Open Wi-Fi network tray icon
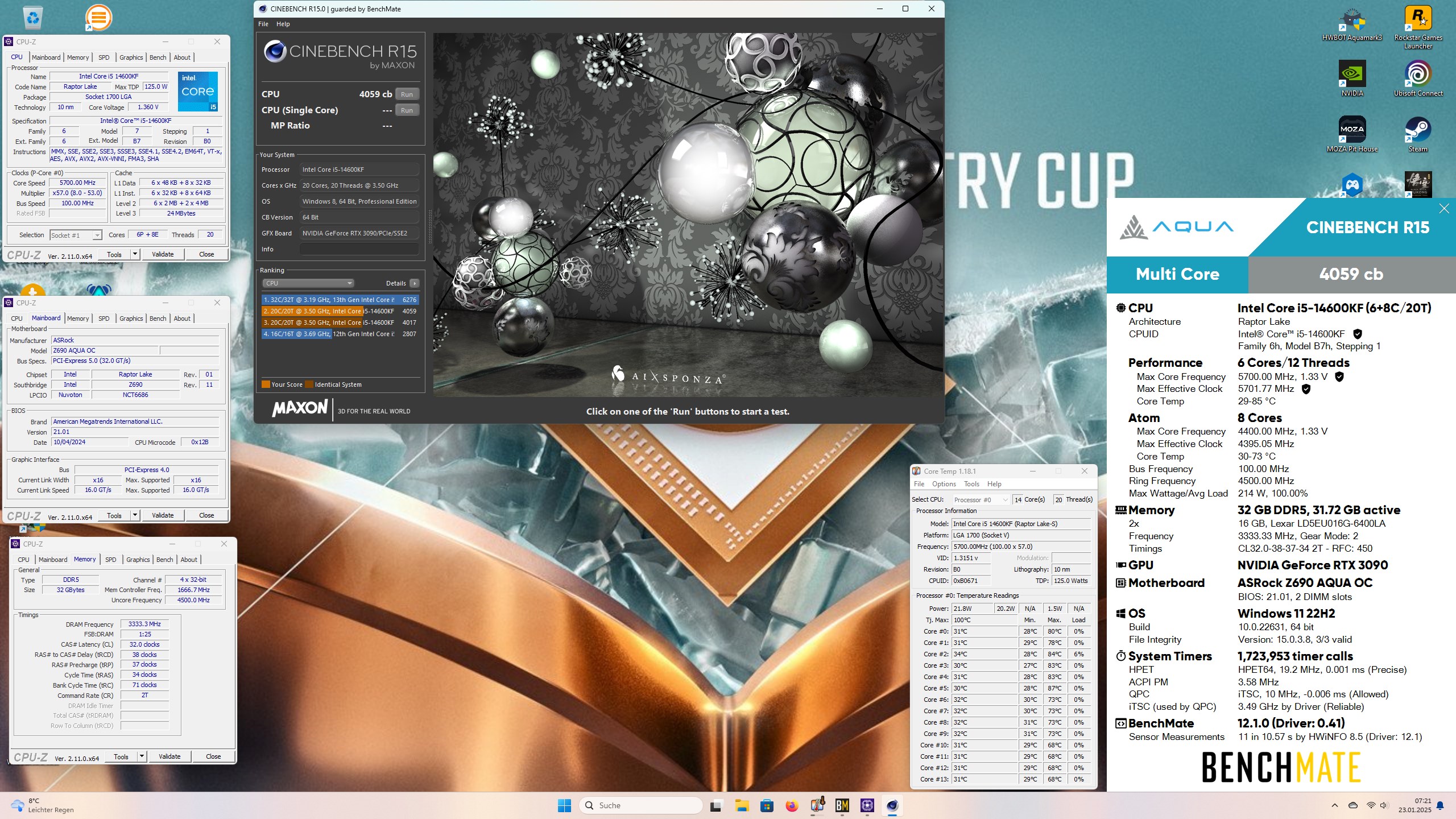Viewport: 1456px width, 819px height. [1371, 805]
